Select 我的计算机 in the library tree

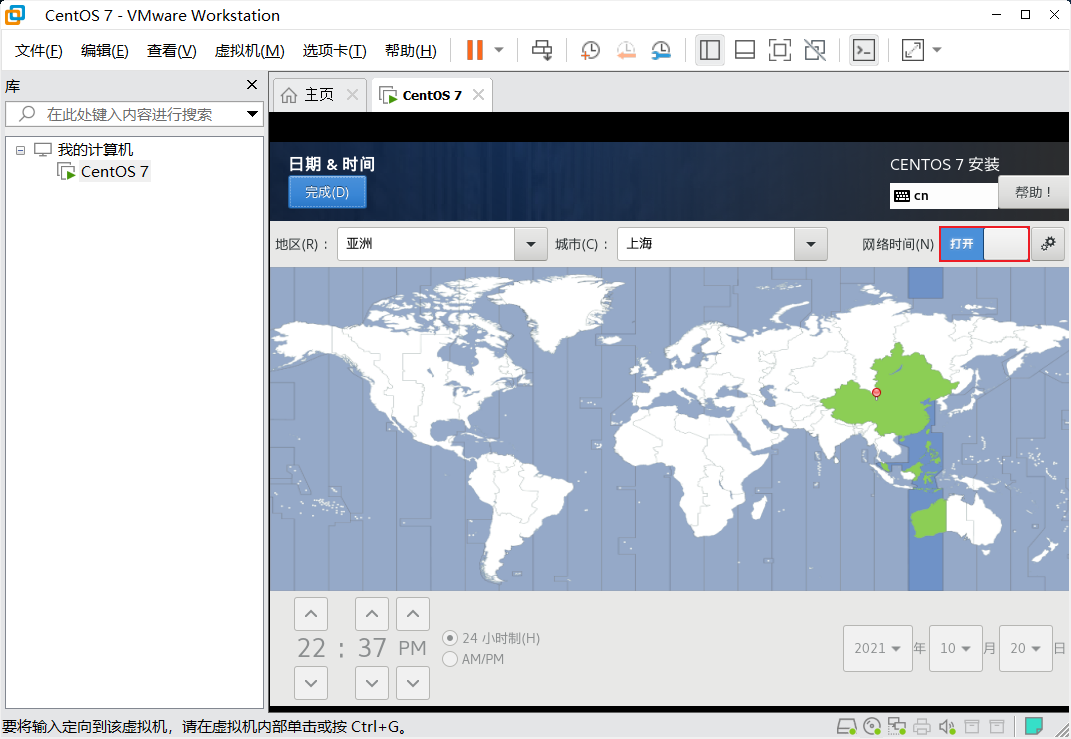[95, 150]
